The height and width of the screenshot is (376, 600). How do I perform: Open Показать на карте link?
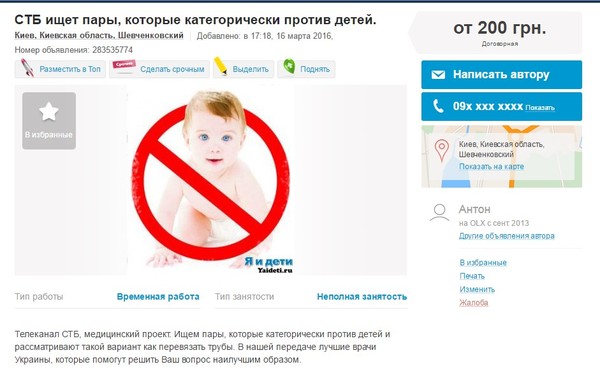point(491,166)
